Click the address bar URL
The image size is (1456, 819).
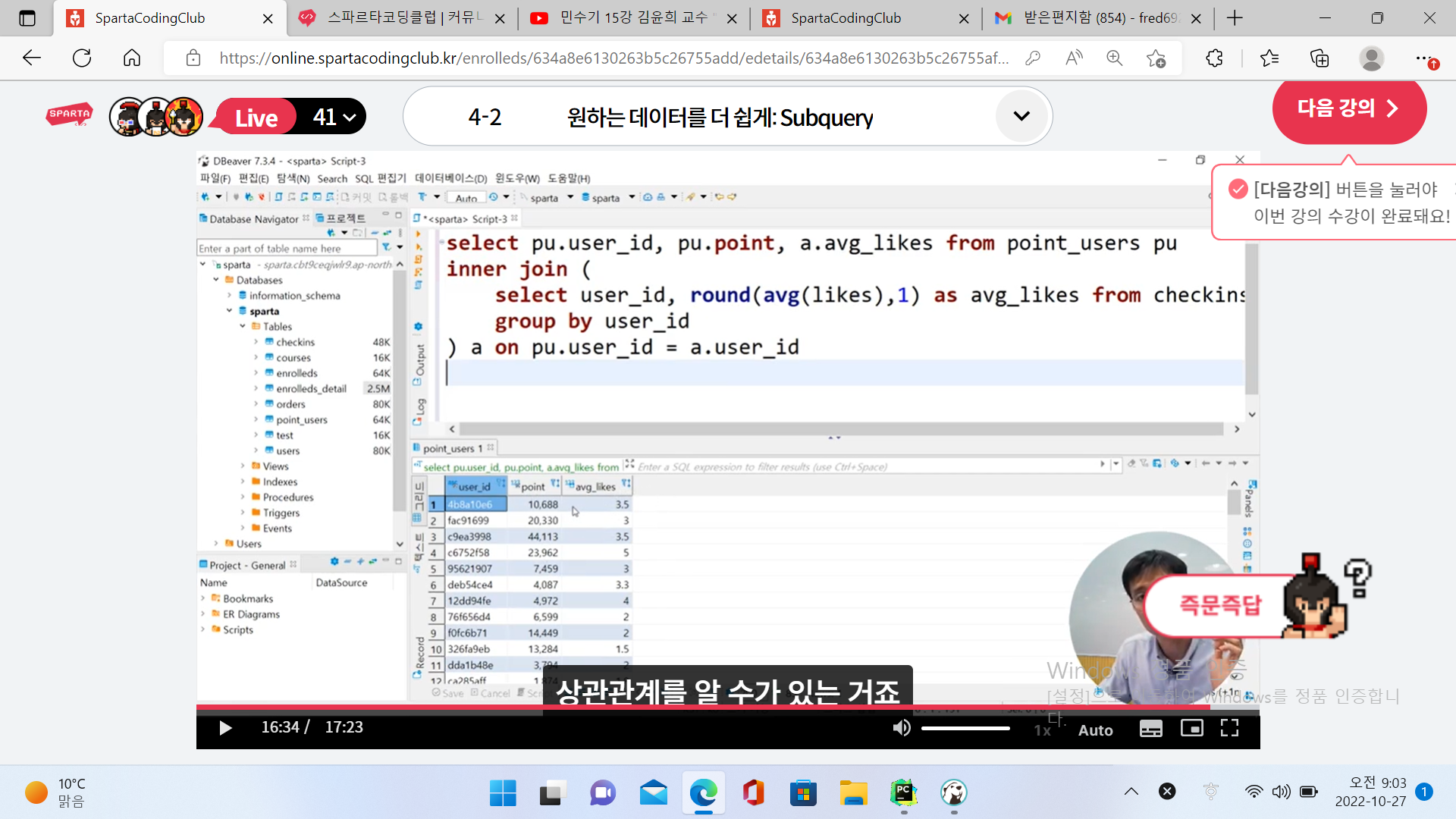(x=613, y=58)
